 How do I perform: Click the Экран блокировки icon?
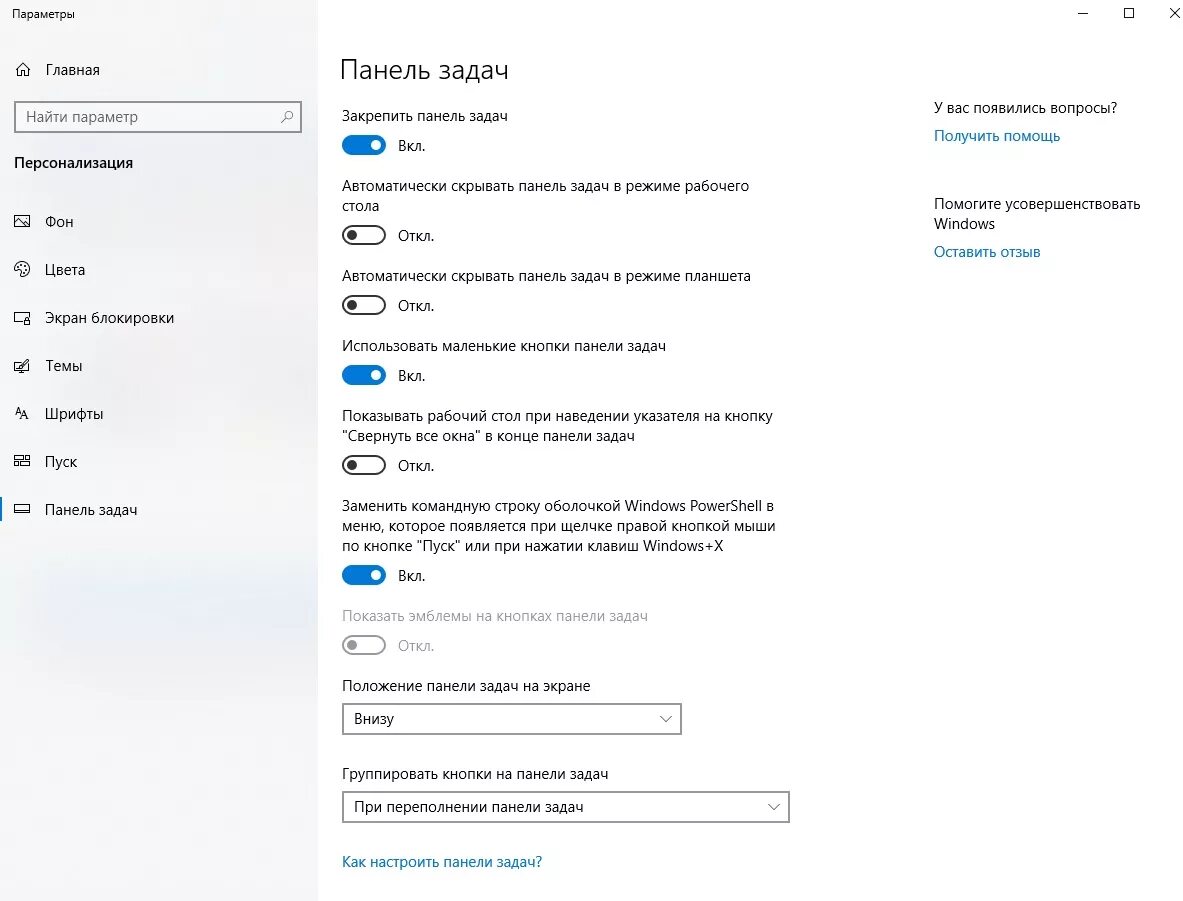(x=23, y=318)
